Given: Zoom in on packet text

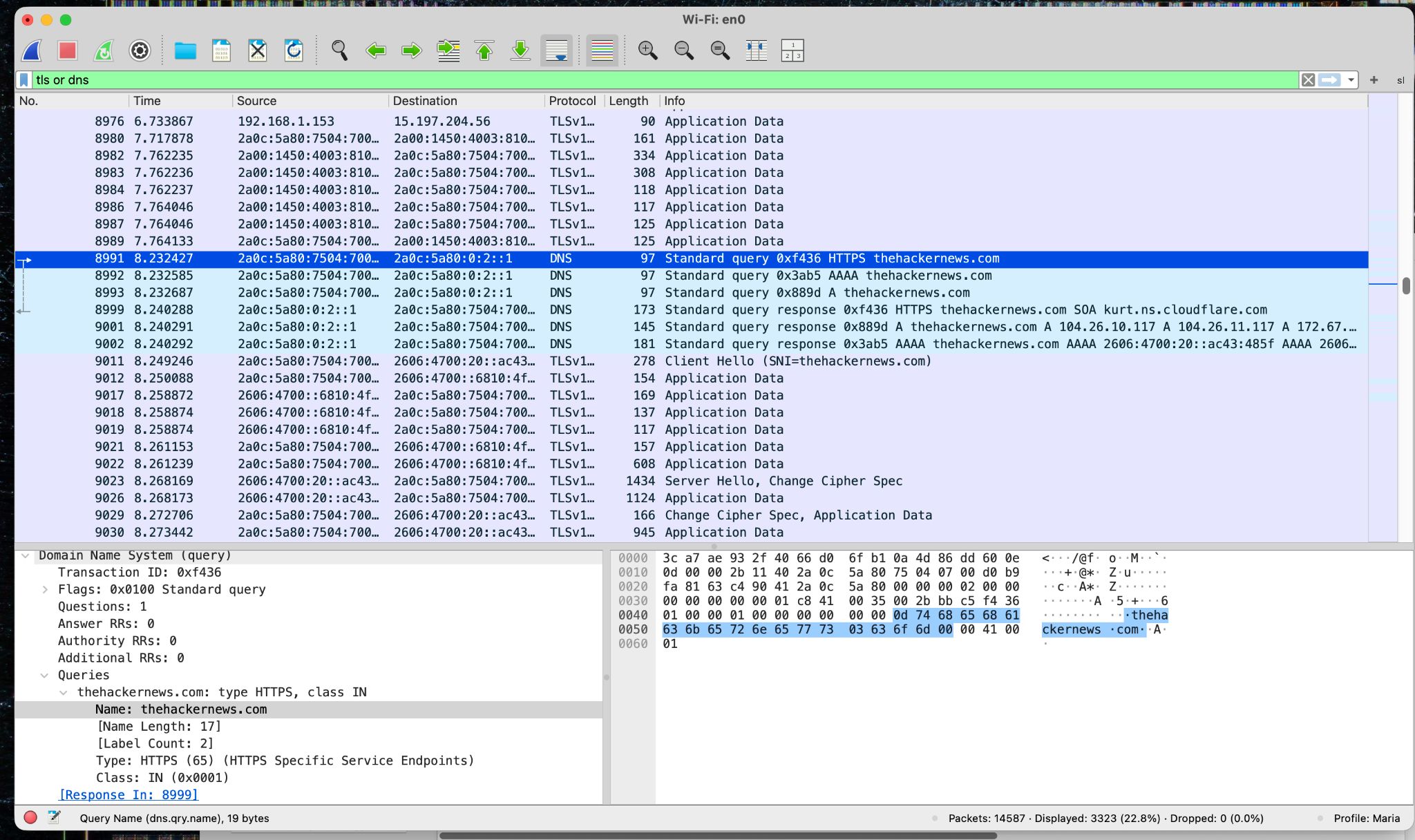Looking at the screenshot, I should tap(647, 50).
